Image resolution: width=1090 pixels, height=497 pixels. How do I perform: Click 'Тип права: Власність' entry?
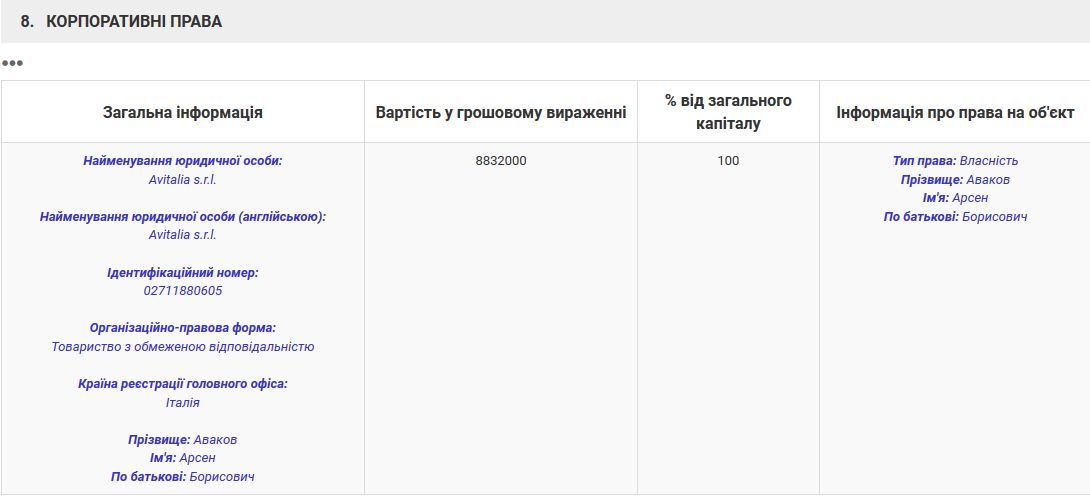pyautogui.click(x=955, y=161)
